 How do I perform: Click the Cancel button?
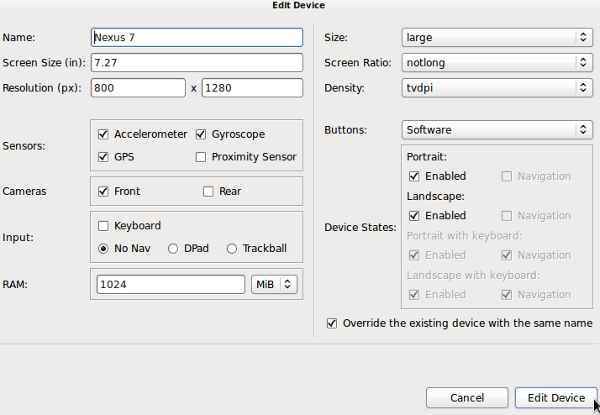point(467,398)
